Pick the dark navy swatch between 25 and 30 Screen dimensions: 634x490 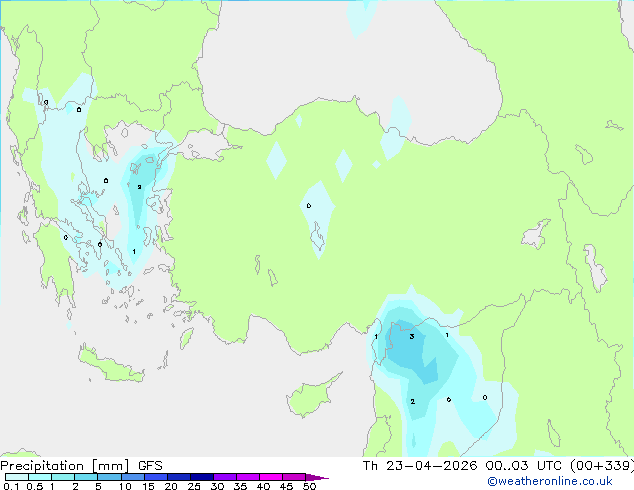click(x=201, y=477)
